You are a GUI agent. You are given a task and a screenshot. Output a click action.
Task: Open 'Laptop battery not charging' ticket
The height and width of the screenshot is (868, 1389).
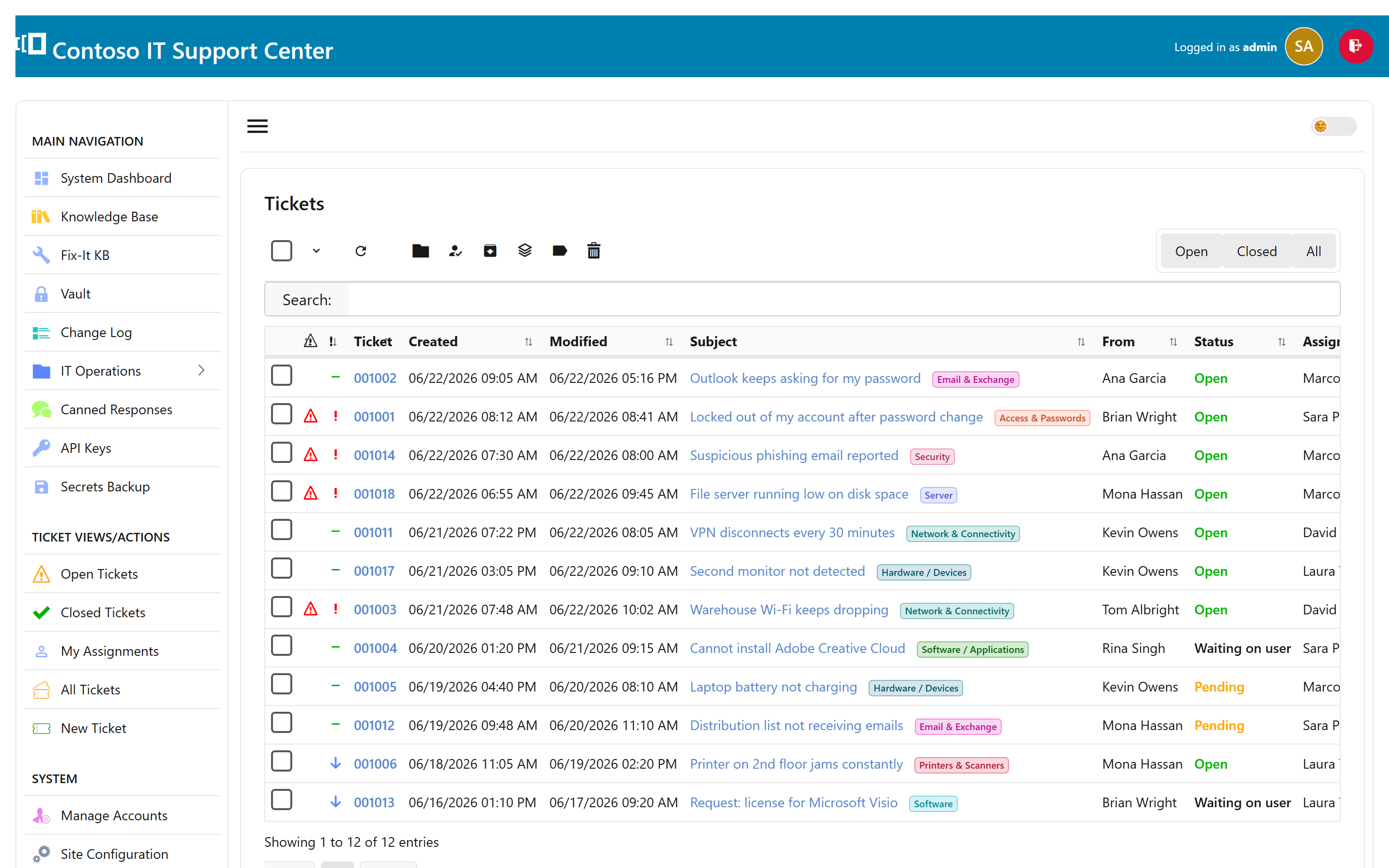click(773, 687)
